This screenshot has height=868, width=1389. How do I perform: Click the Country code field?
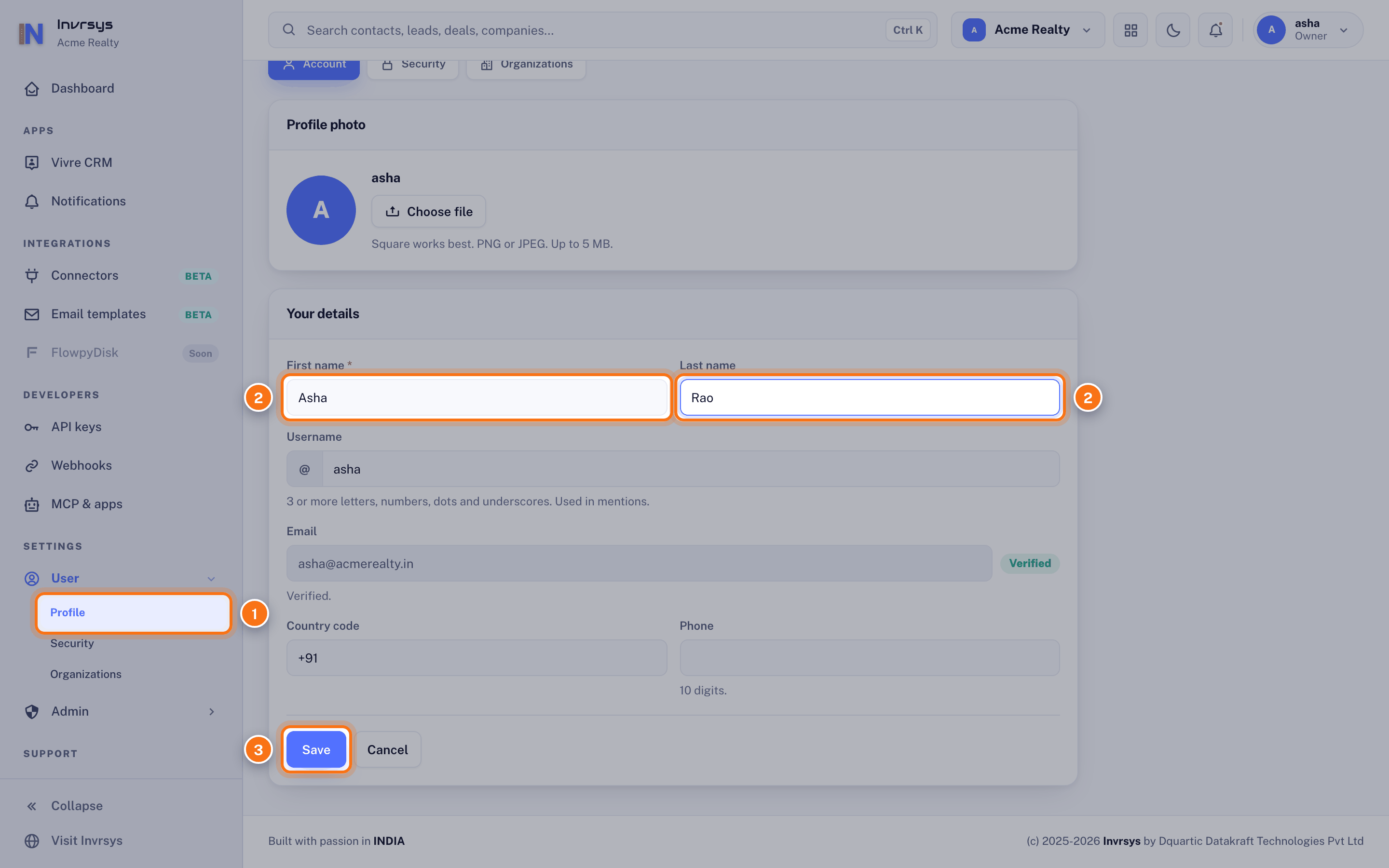point(477,658)
